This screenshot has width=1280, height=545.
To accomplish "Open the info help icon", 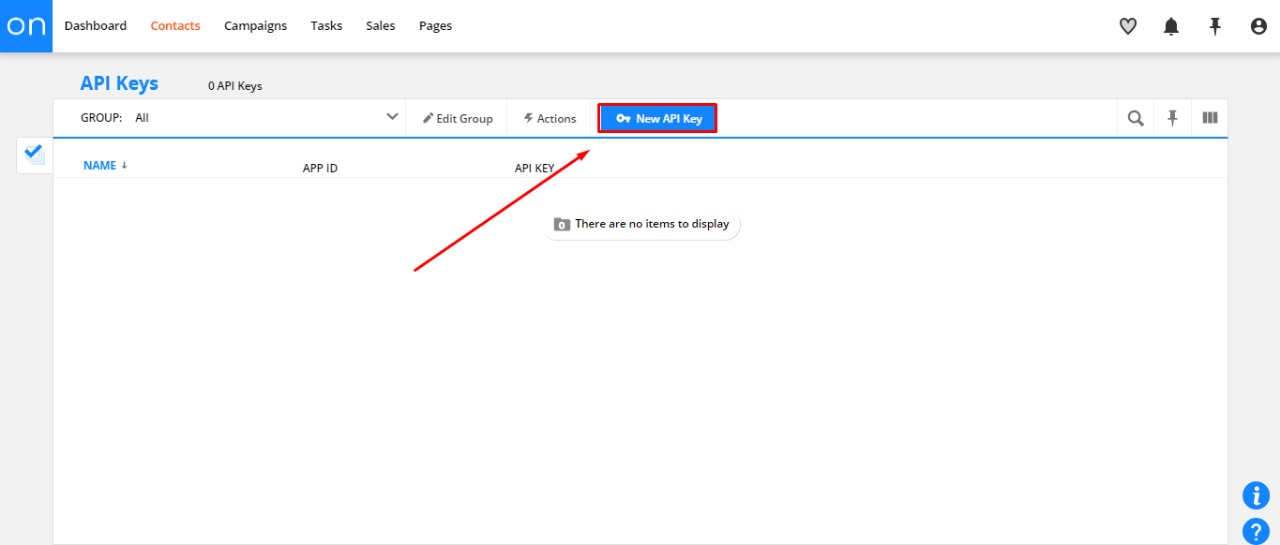I will [1255, 495].
